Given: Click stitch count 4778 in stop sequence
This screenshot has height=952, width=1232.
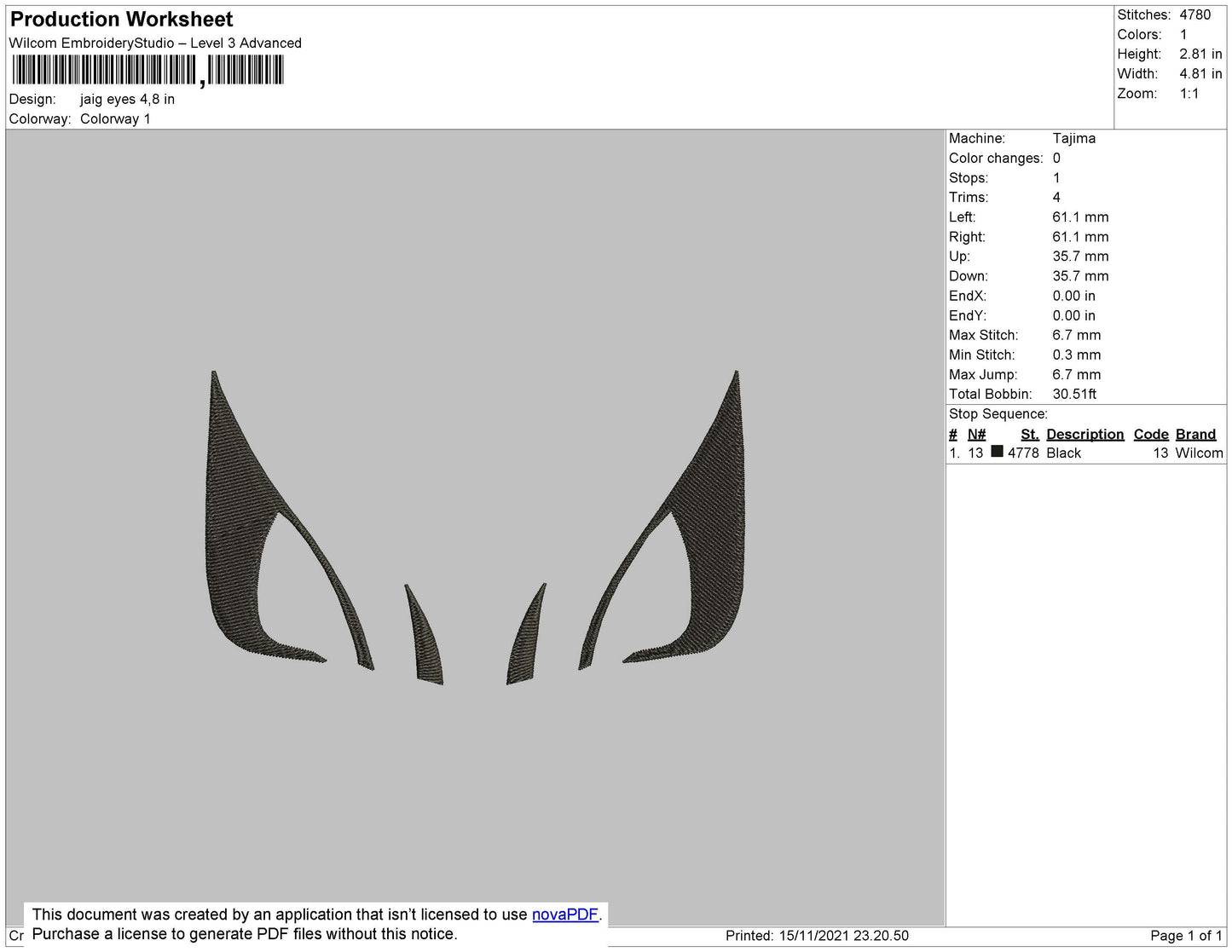Looking at the screenshot, I should coord(1023,453).
